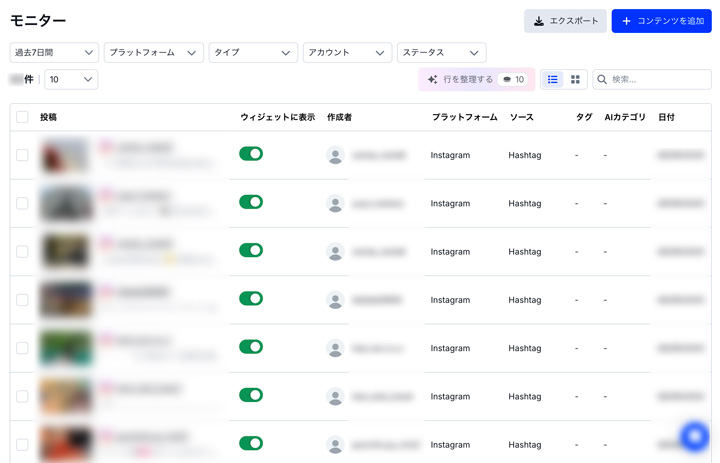
Task: Sort by the 日付 column header
Action: pos(666,117)
